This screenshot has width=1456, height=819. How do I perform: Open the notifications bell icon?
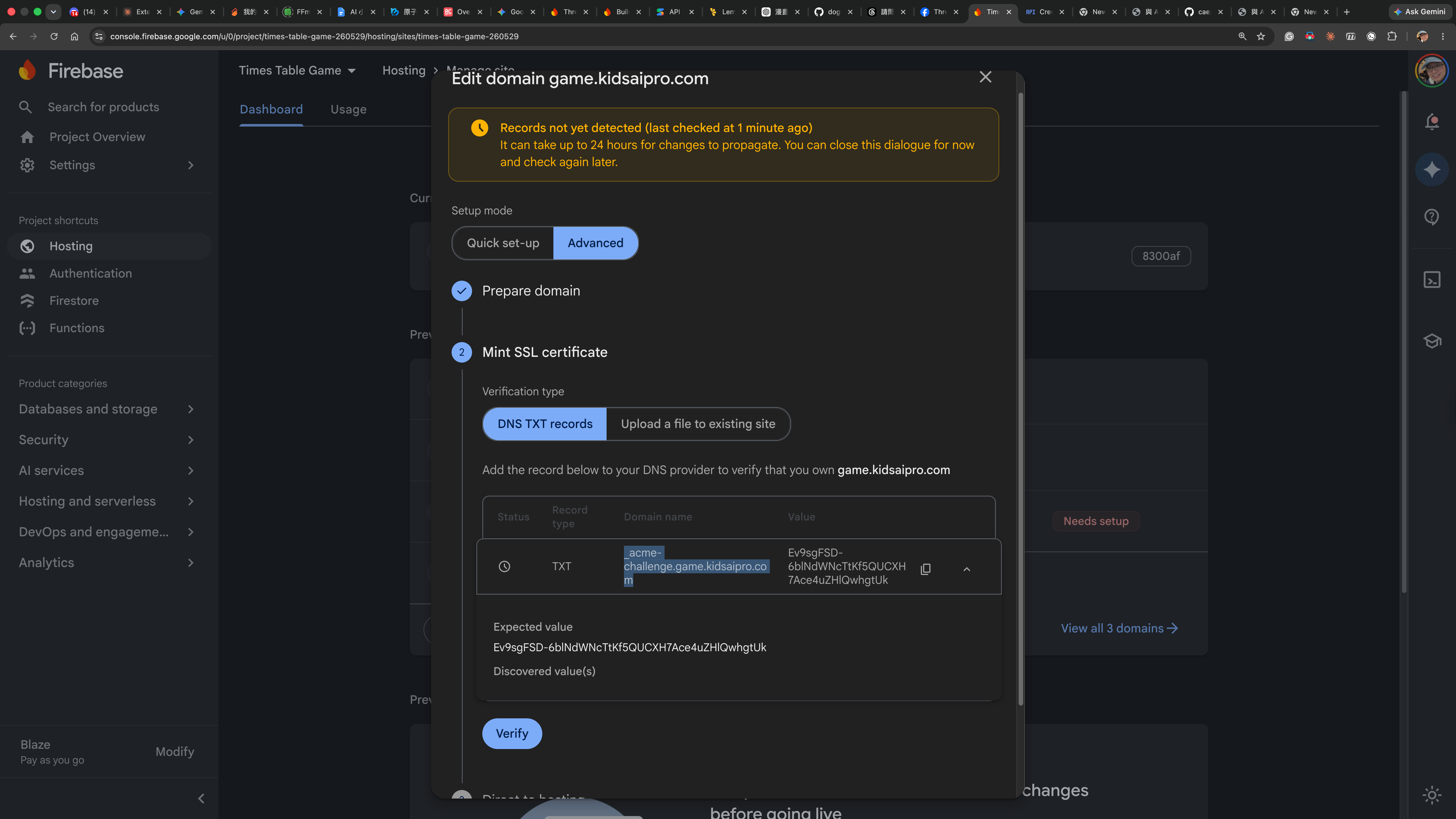tap(1432, 121)
